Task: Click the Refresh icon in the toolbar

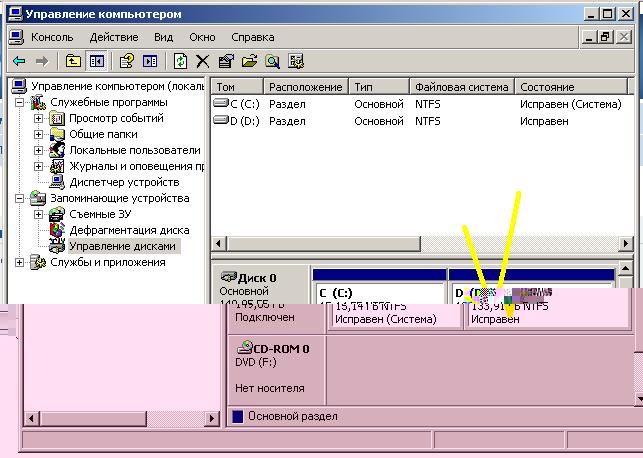Action: coord(180,61)
